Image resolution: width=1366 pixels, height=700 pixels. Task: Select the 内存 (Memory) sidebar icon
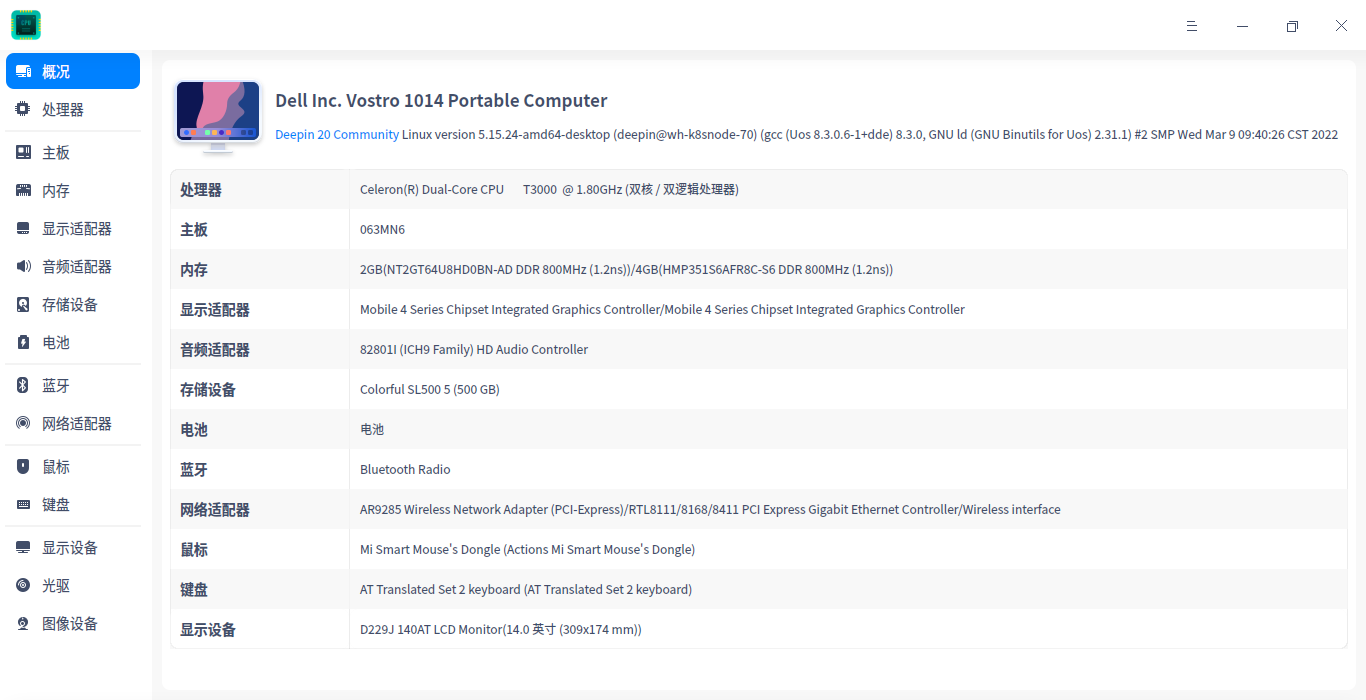point(22,189)
